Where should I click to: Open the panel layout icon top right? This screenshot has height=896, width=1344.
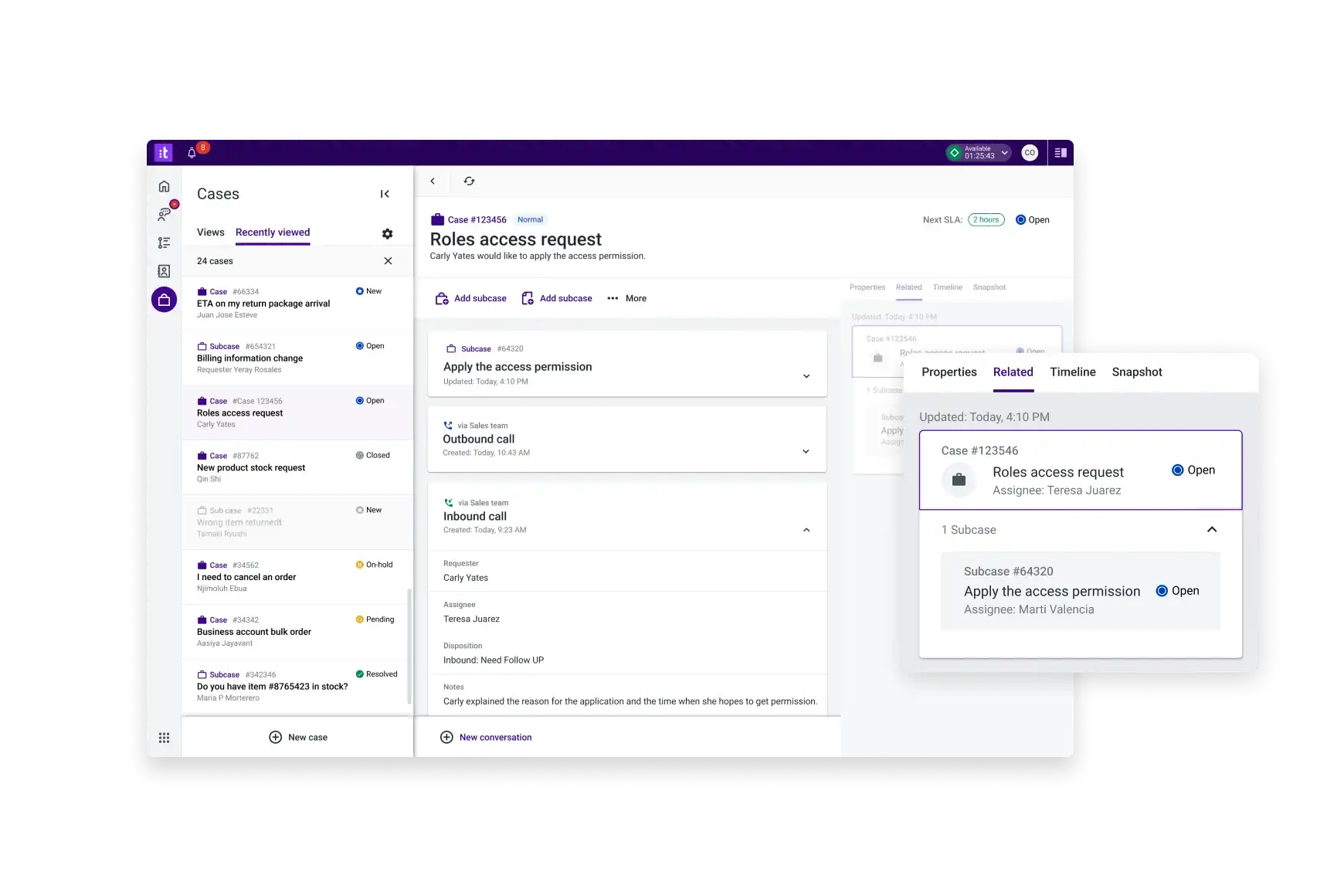click(1060, 152)
